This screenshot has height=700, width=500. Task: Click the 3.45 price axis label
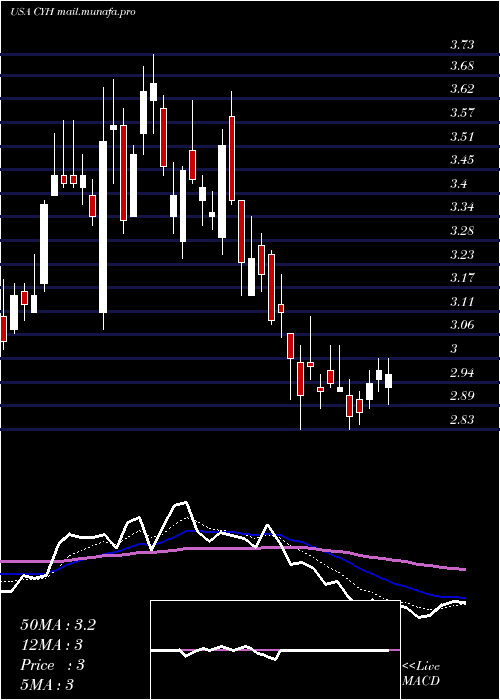pyautogui.click(x=462, y=160)
